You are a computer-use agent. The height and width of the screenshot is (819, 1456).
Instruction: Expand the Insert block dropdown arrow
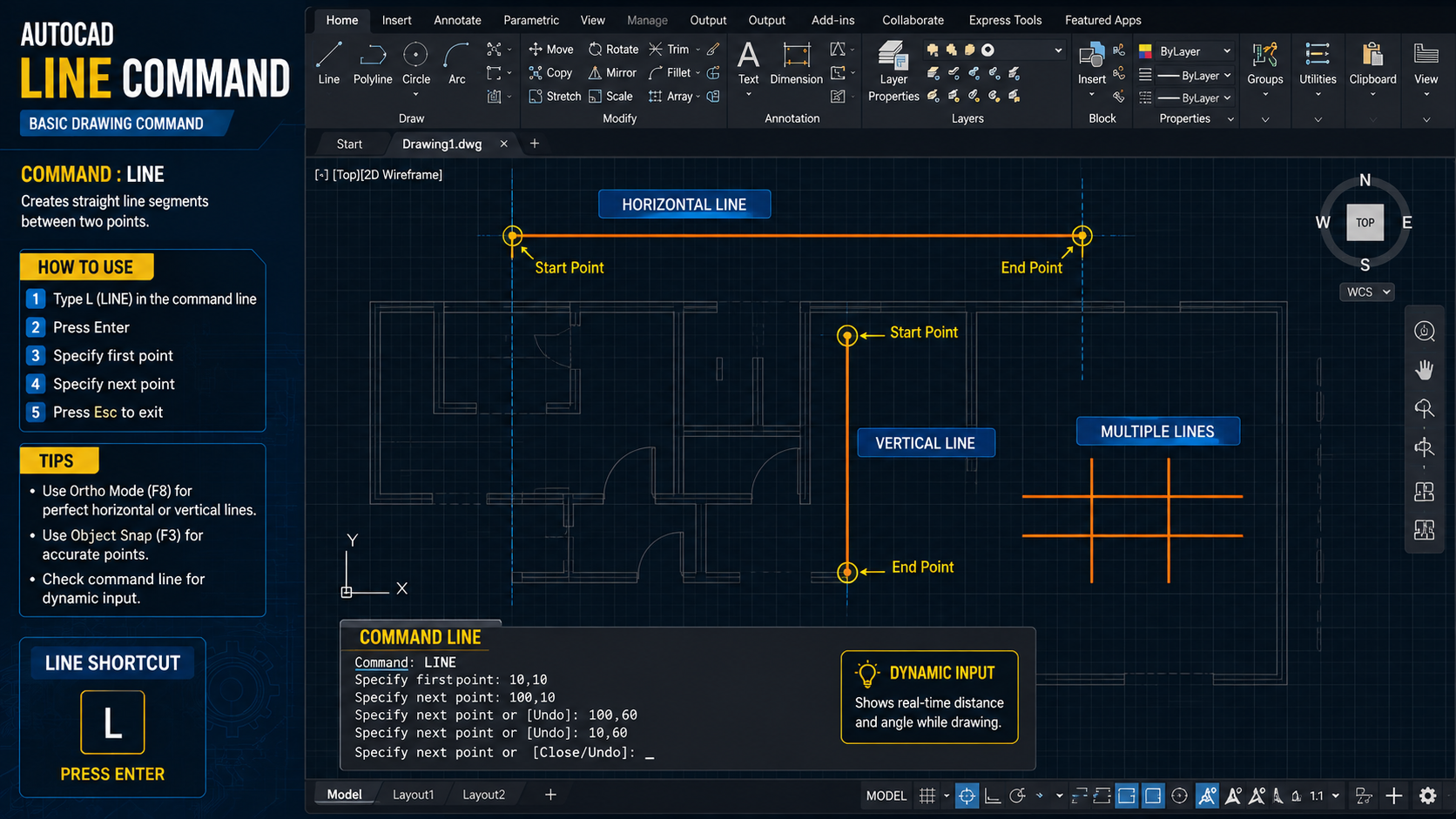pos(1092,95)
